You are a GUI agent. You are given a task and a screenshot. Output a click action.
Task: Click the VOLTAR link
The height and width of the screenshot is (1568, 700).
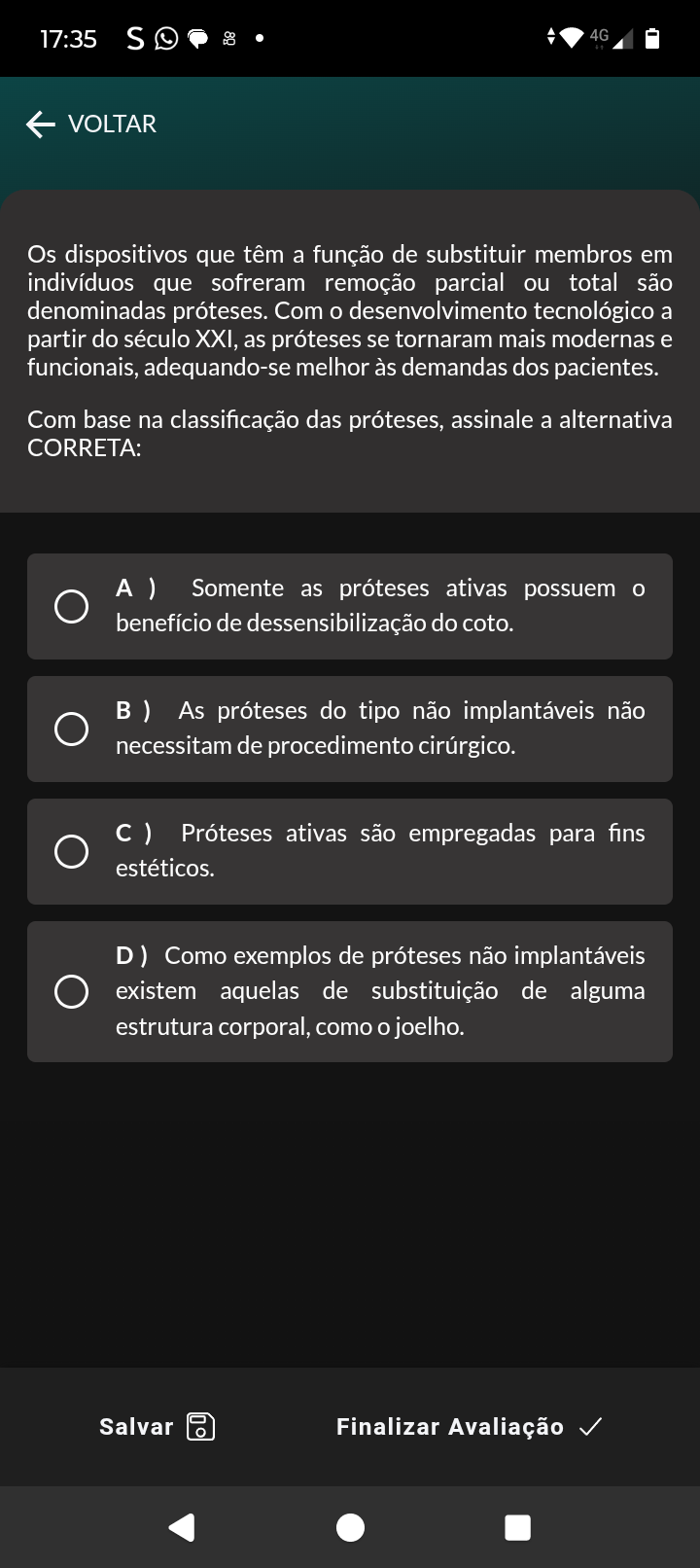click(x=112, y=125)
